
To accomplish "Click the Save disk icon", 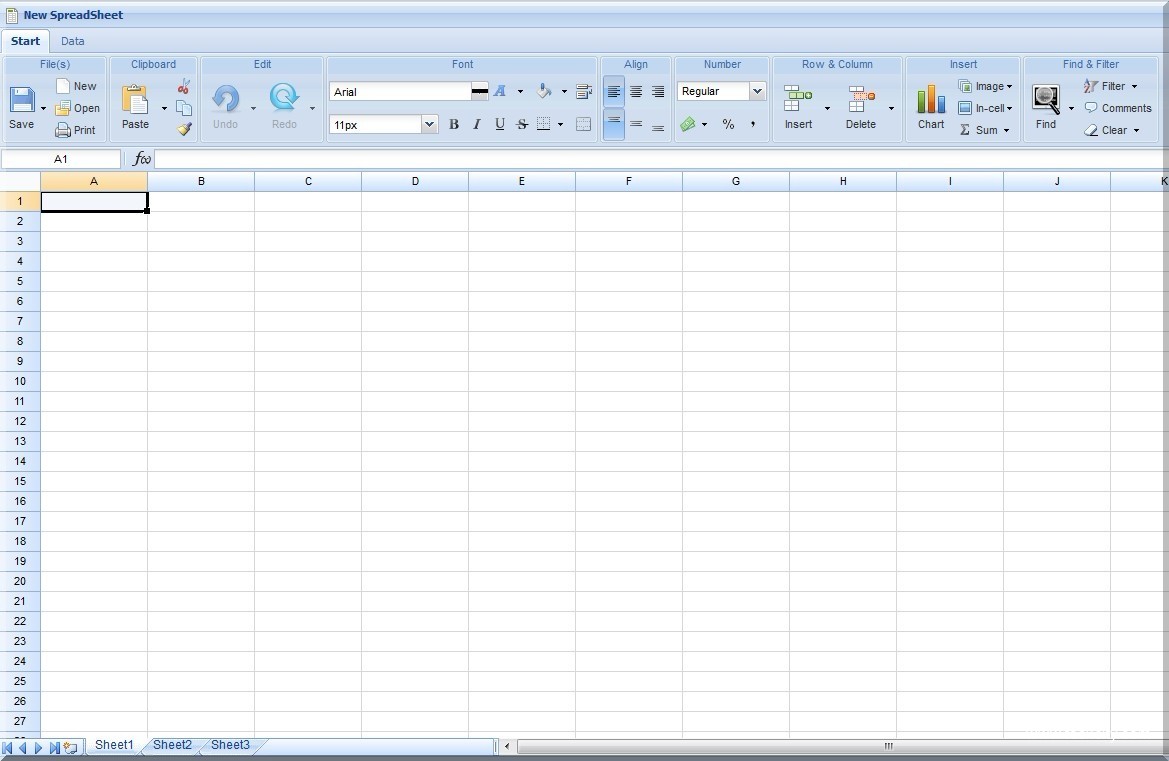I will click(x=22, y=100).
